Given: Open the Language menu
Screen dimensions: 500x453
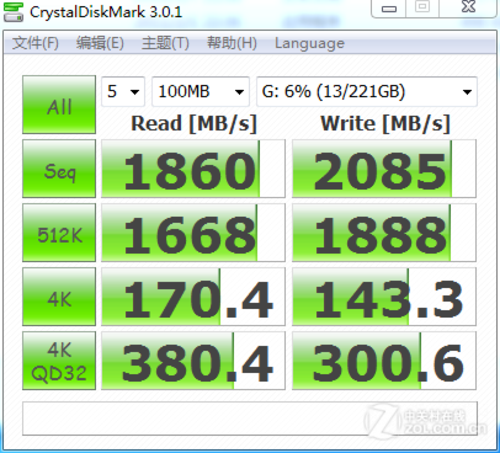Looking at the screenshot, I should coord(309,43).
